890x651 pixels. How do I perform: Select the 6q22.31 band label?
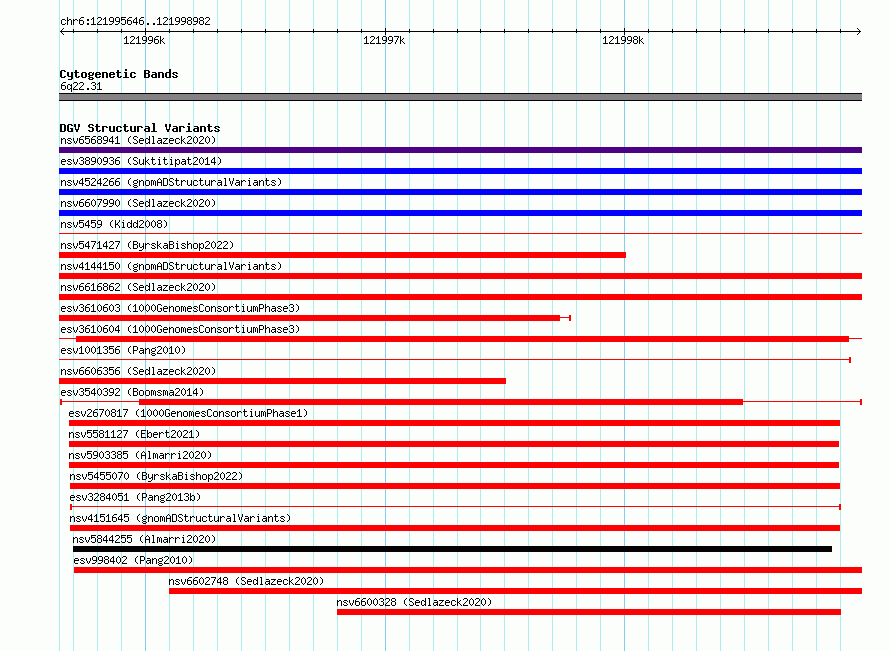(81, 86)
